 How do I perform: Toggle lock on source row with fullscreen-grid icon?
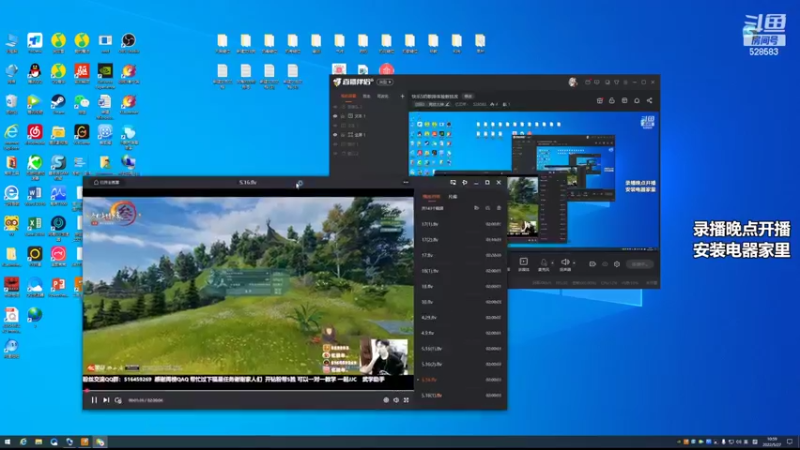[343, 135]
